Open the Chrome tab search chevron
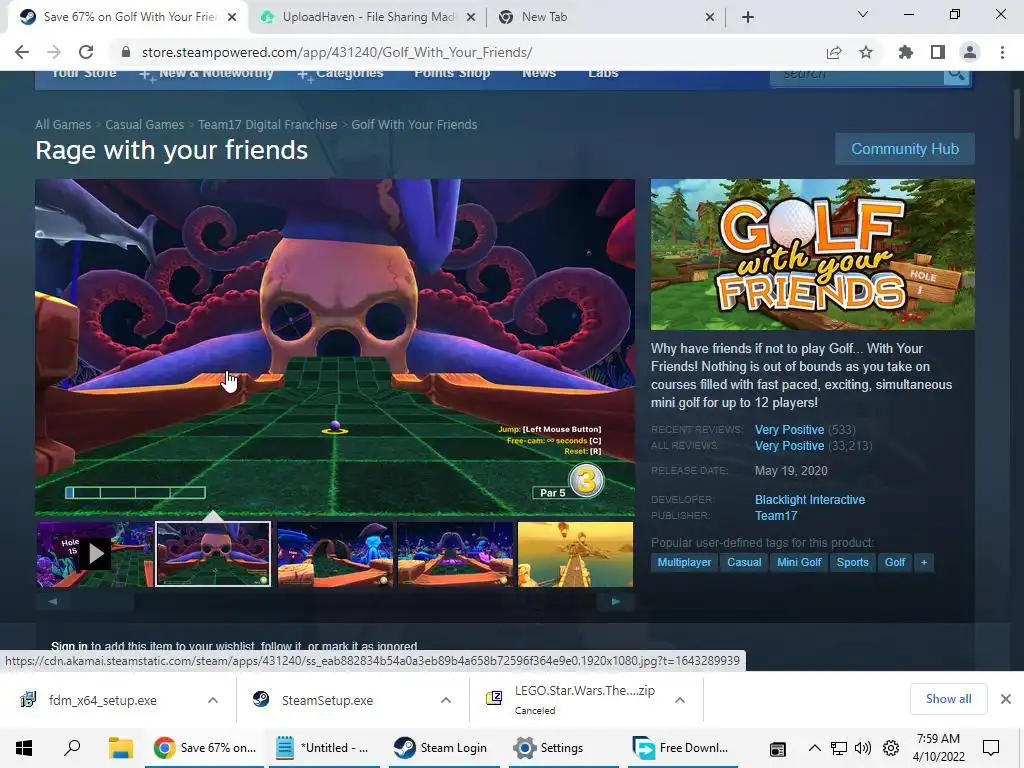1024x768 pixels. click(863, 15)
